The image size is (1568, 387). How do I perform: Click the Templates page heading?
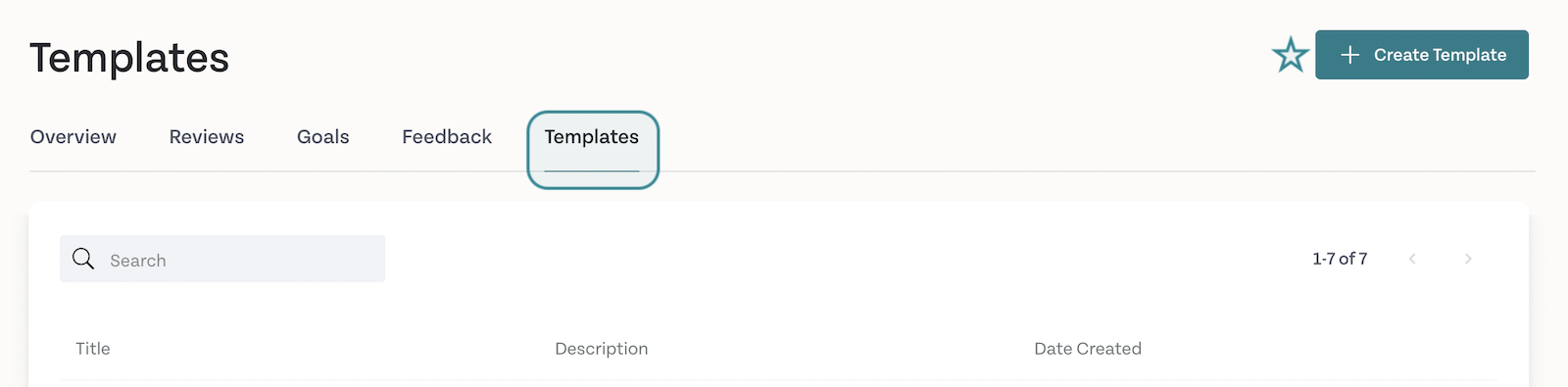click(129, 58)
